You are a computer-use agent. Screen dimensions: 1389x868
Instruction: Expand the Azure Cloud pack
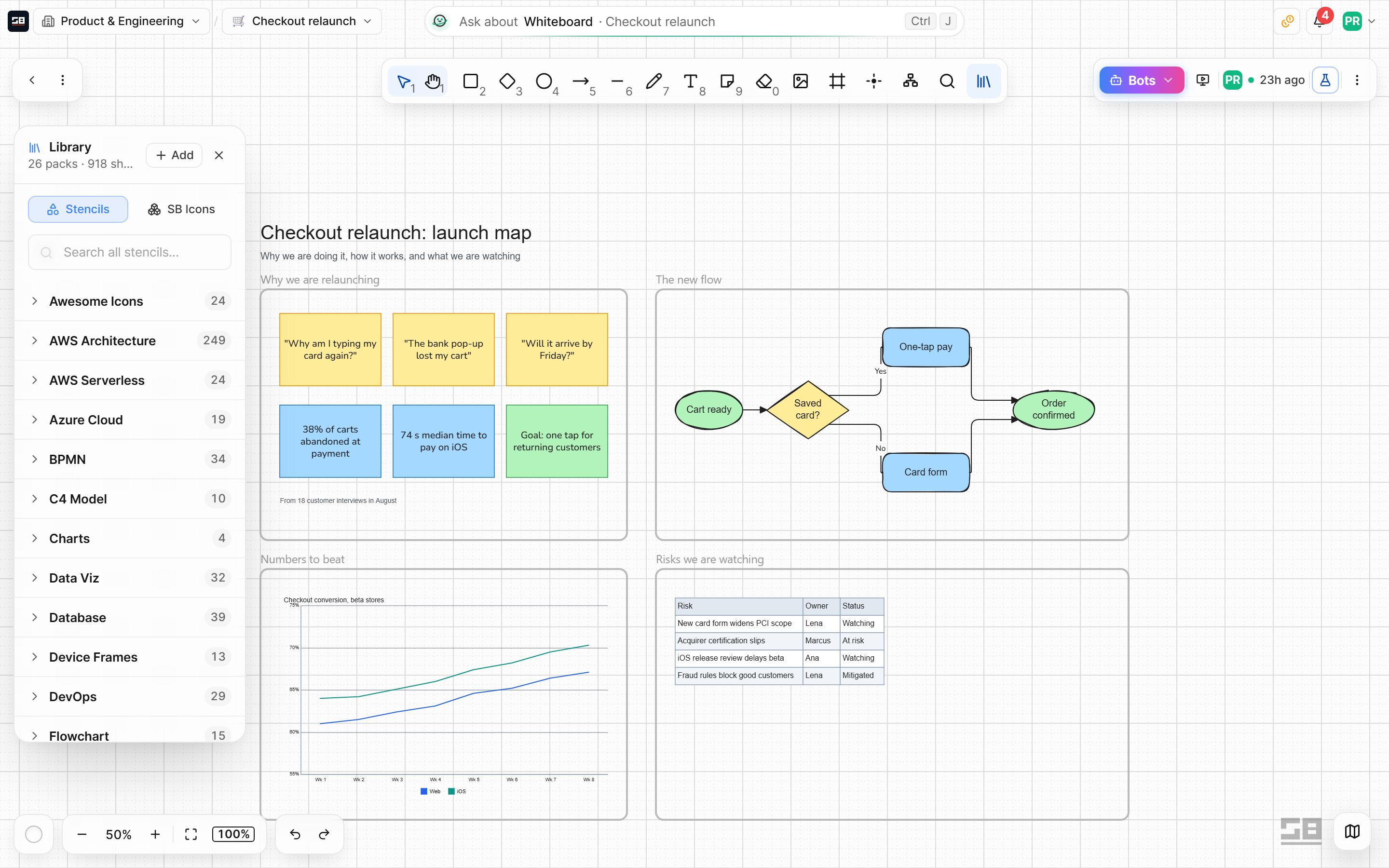[x=130, y=420]
